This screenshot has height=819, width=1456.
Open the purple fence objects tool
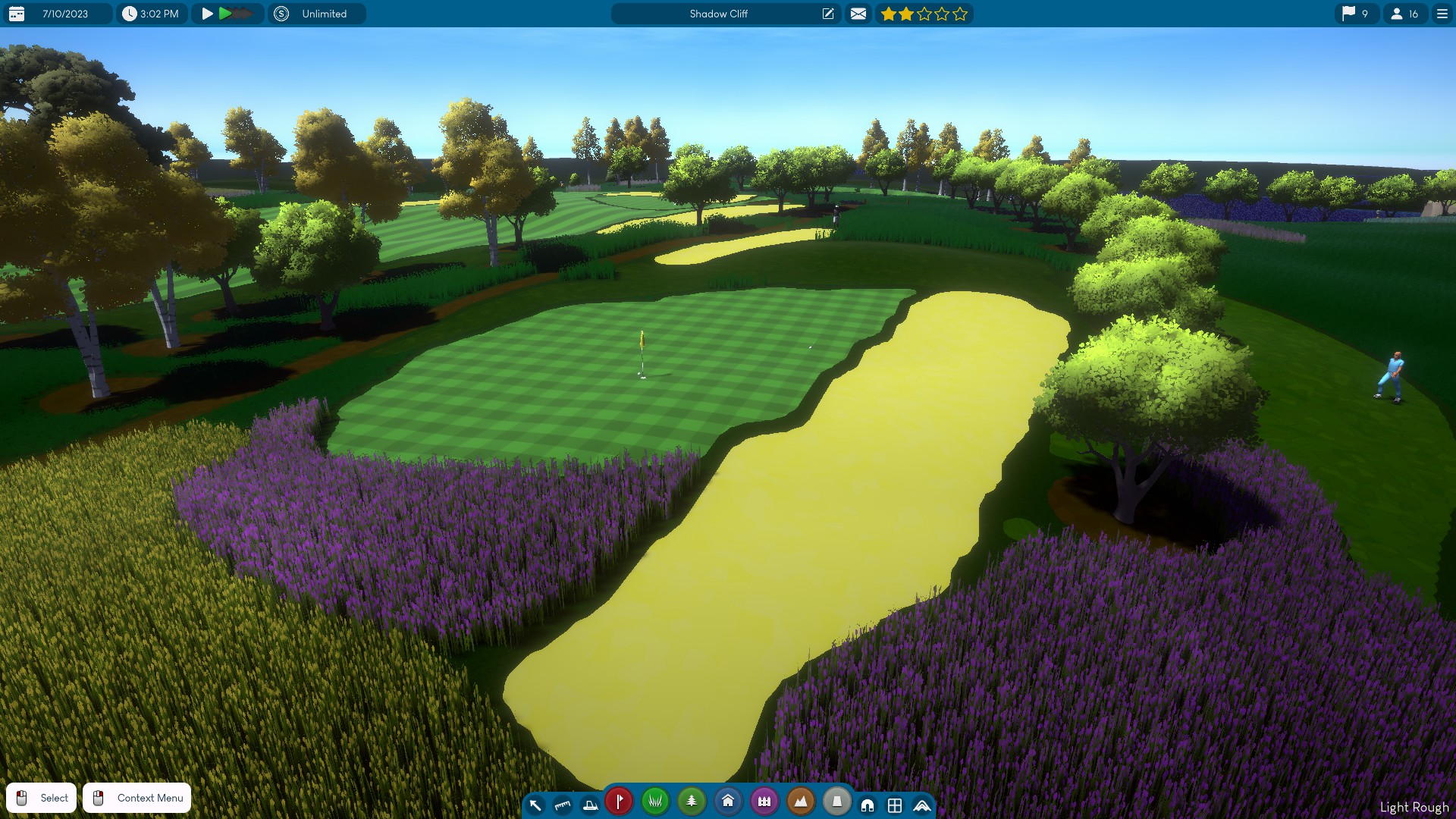coord(764,801)
